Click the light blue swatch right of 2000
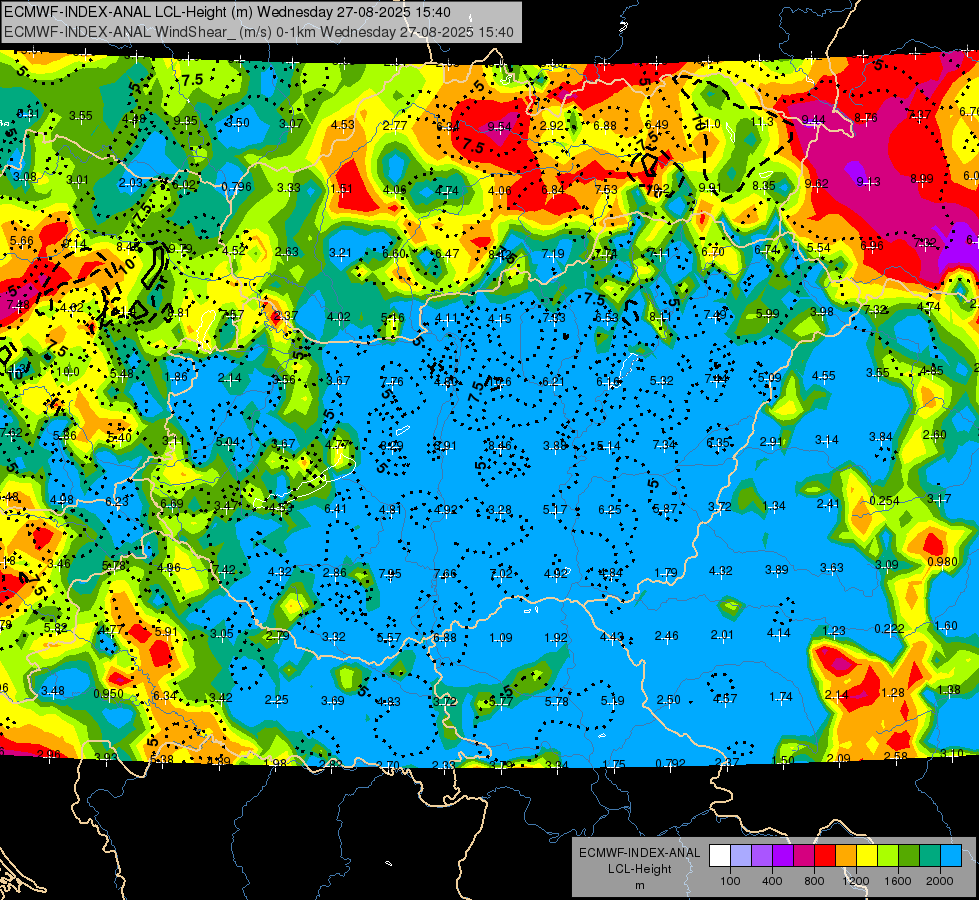979x900 pixels. tap(950, 855)
